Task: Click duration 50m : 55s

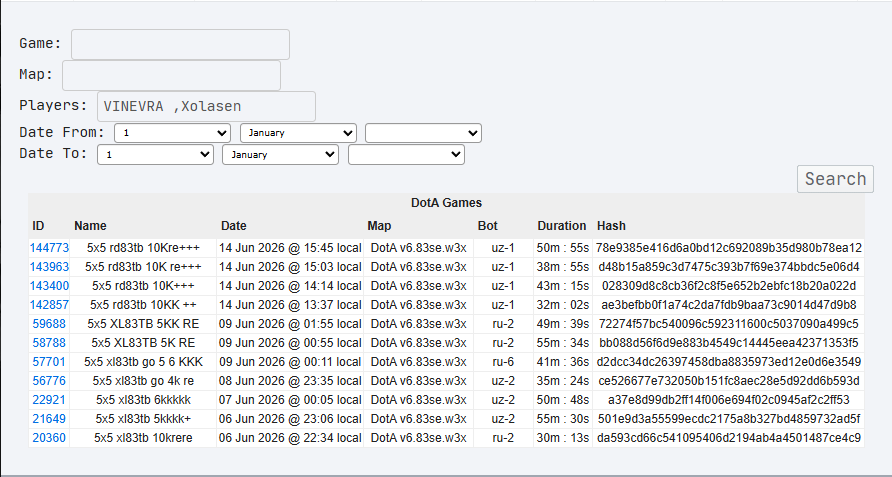Action: point(563,248)
